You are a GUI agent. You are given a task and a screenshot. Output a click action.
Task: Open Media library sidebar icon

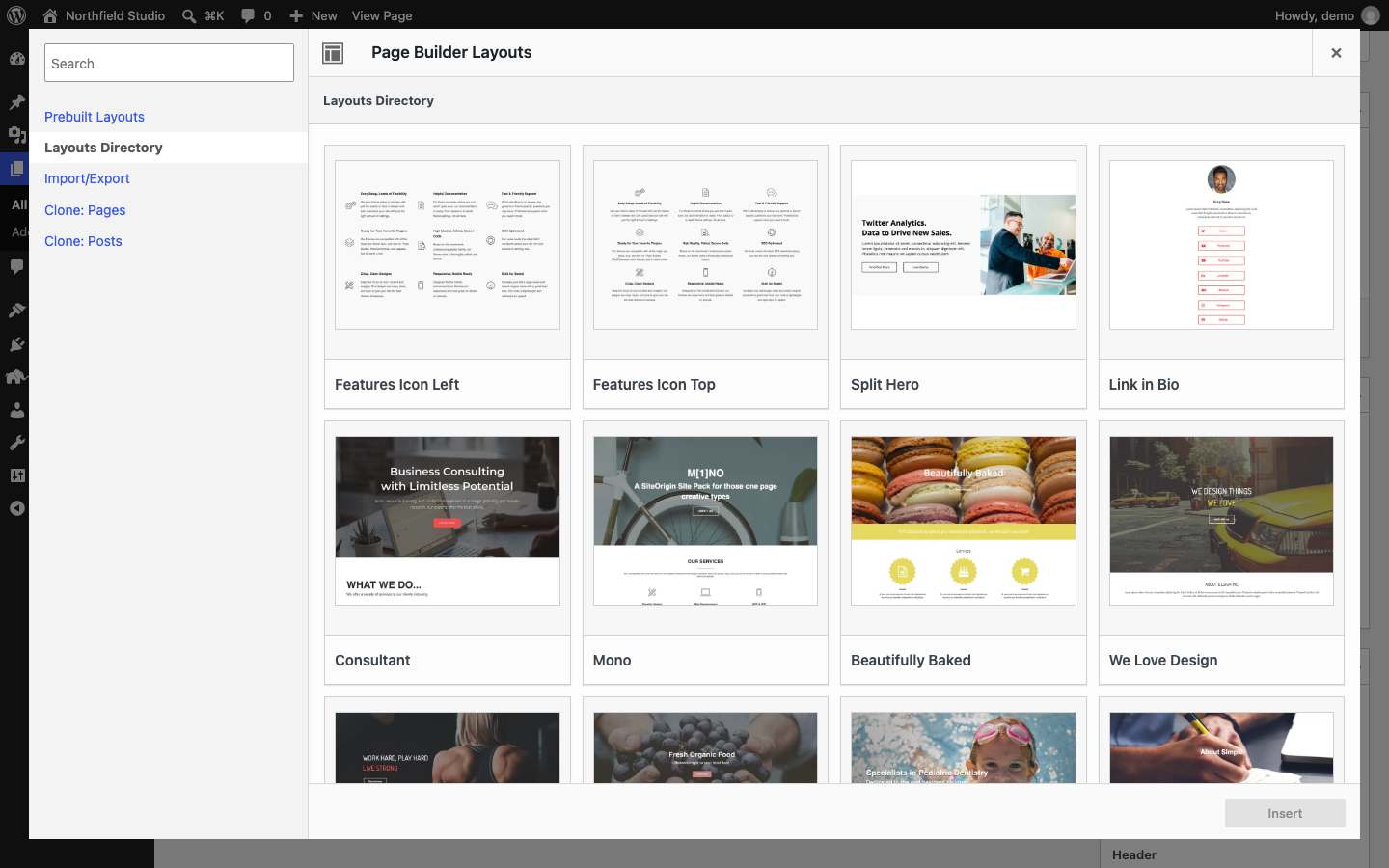click(16, 134)
